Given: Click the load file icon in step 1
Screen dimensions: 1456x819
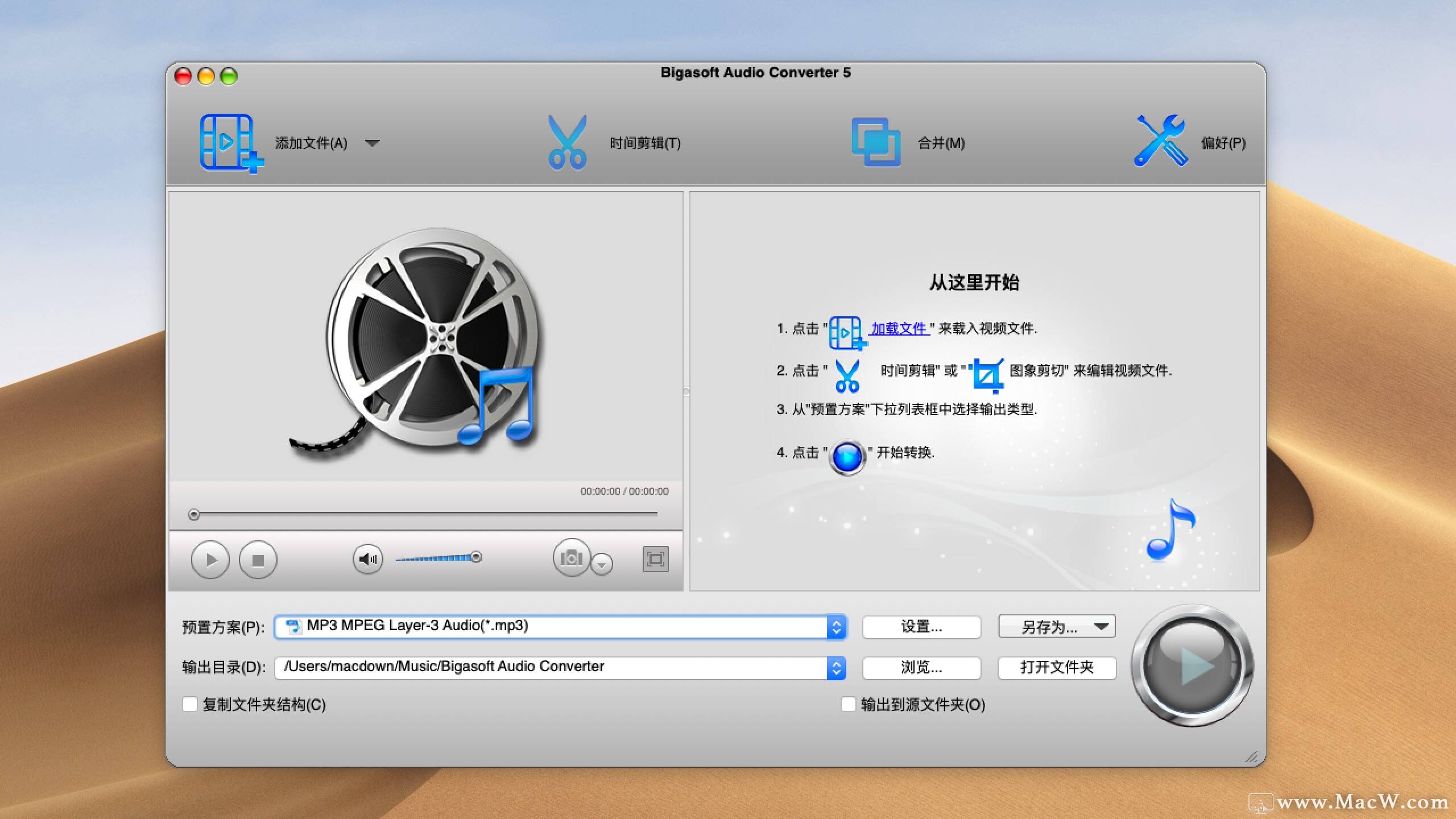Looking at the screenshot, I should (847, 333).
